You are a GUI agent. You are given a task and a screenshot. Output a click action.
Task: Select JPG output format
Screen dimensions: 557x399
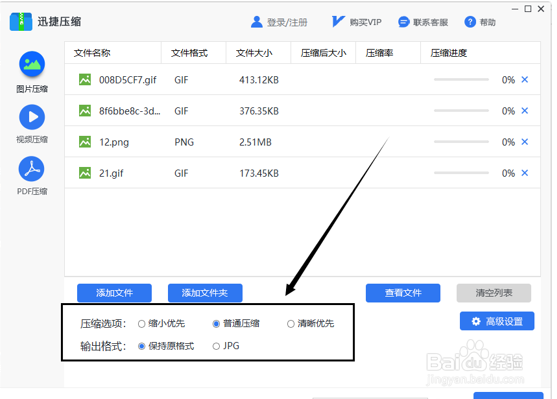point(216,346)
